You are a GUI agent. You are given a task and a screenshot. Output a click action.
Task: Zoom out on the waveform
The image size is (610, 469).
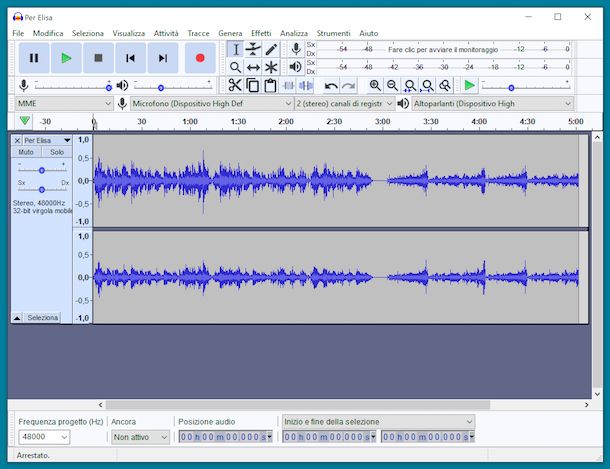click(x=393, y=85)
